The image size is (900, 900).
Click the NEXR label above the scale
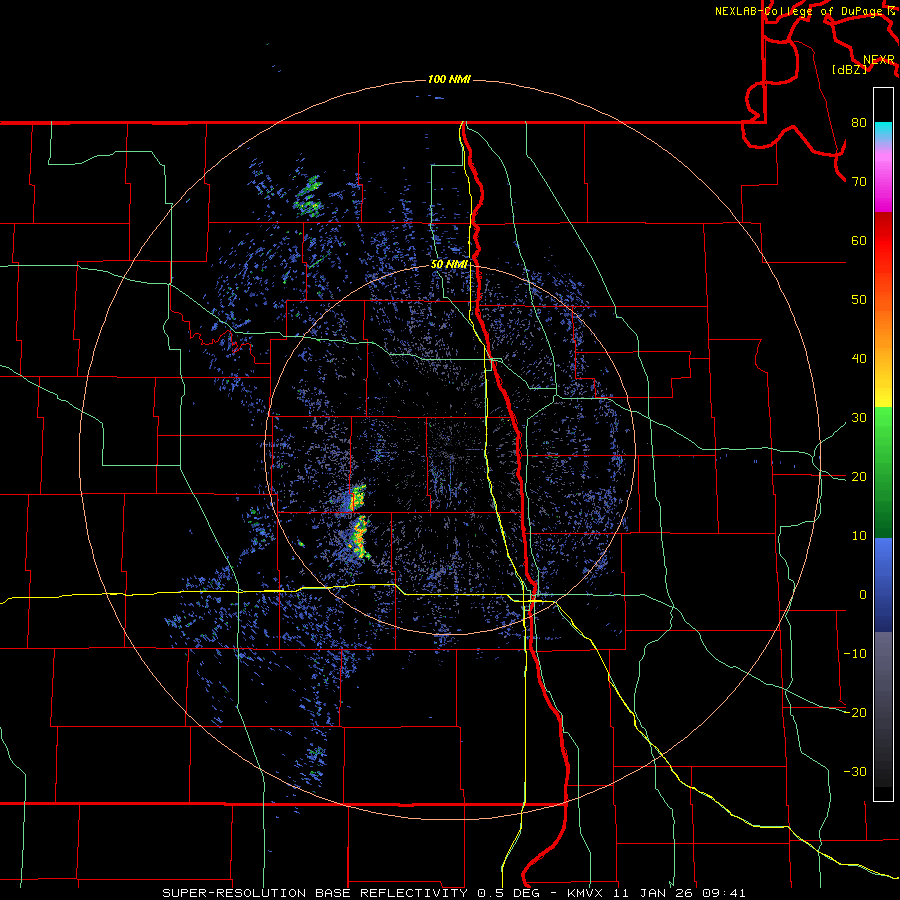pyautogui.click(x=879, y=60)
